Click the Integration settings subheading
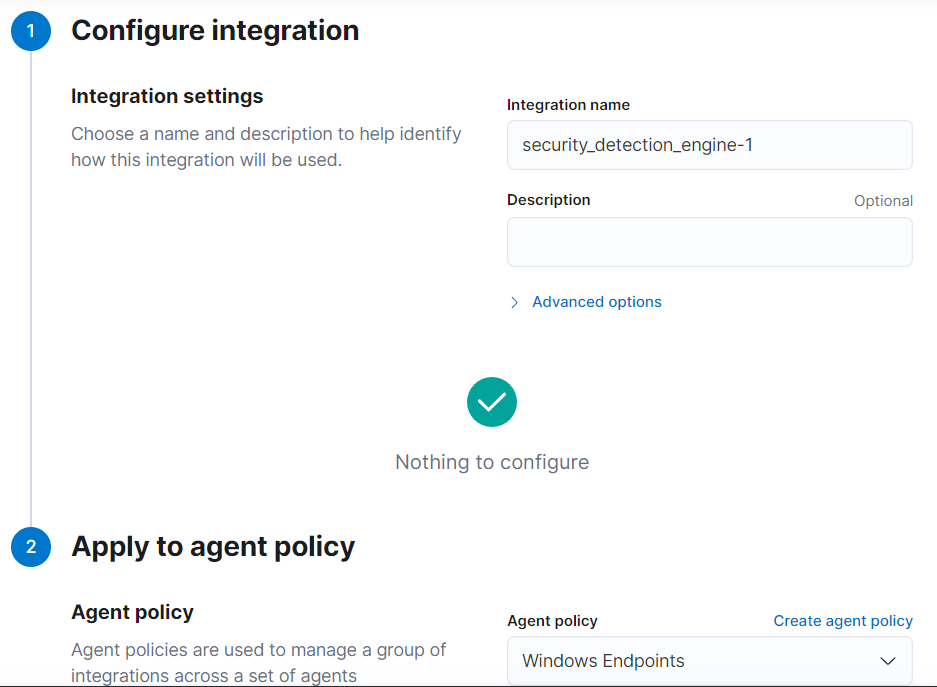This screenshot has width=937, height=687. point(167,97)
